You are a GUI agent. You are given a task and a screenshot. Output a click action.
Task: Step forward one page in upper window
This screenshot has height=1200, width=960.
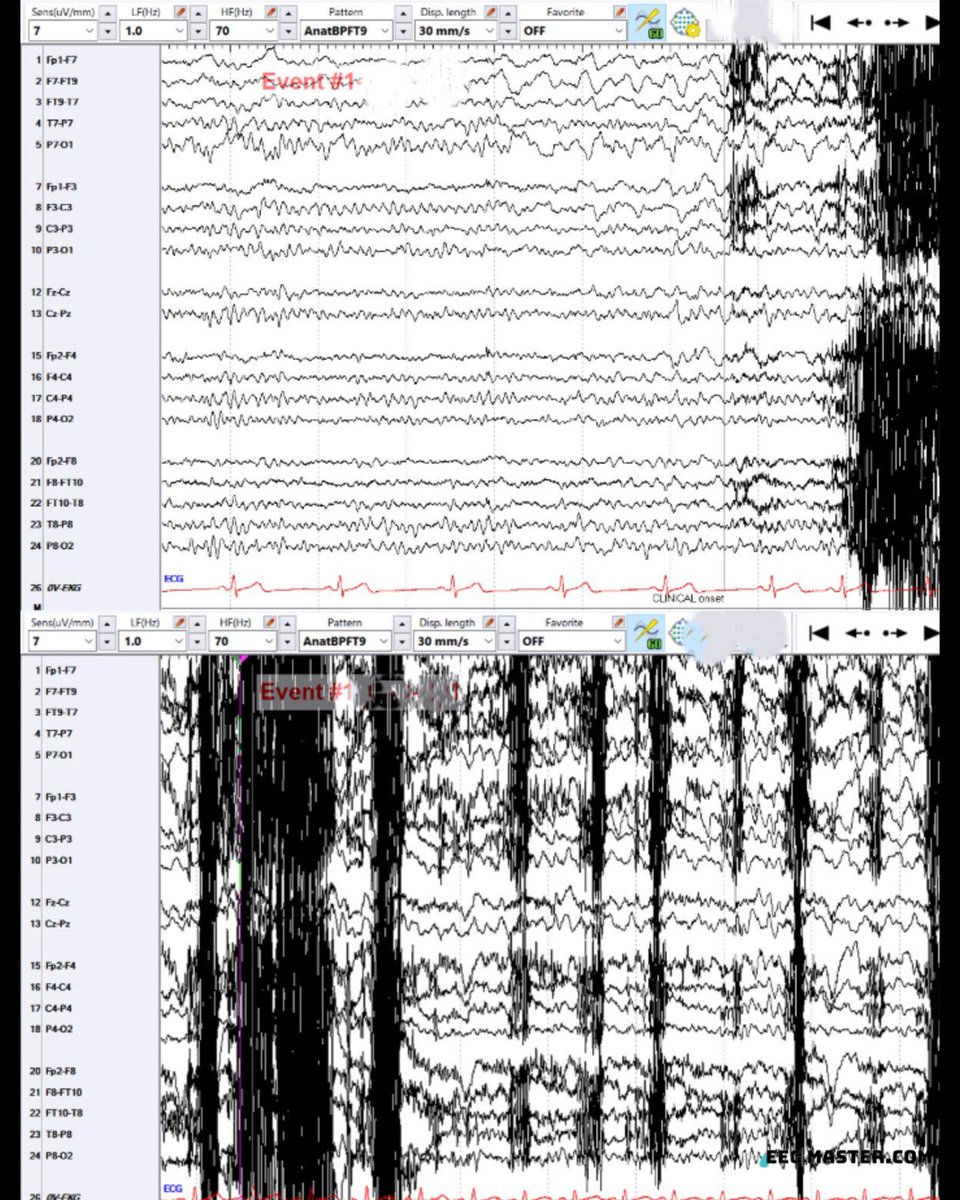click(897, 23)
